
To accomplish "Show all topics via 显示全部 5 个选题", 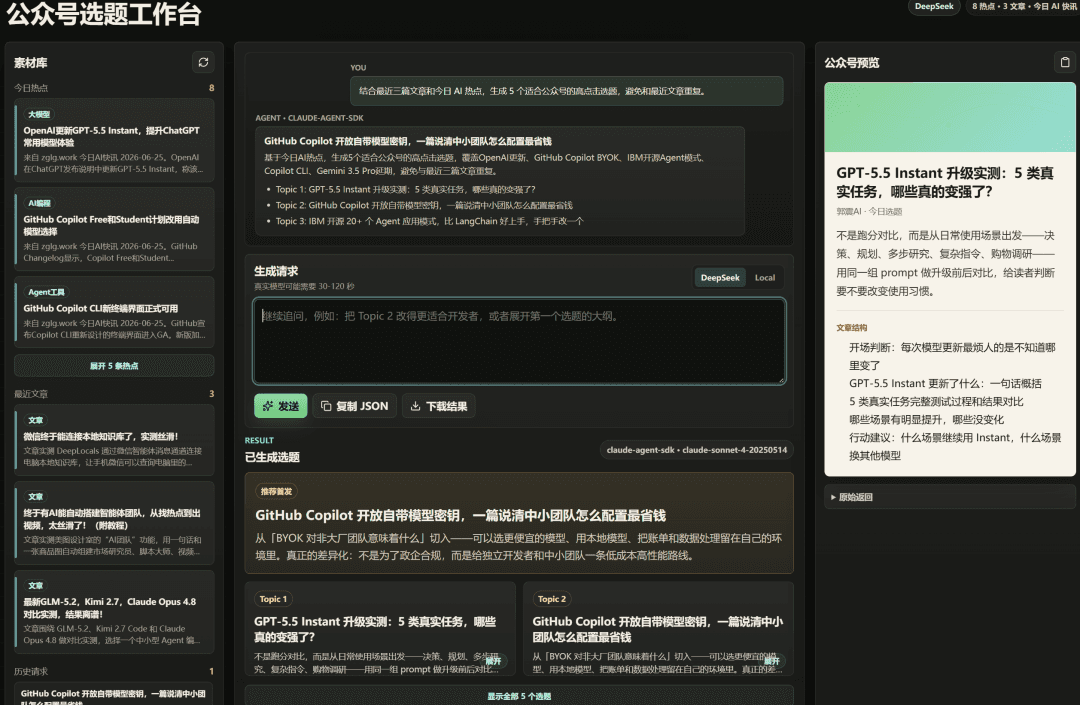I will (519, 695).
